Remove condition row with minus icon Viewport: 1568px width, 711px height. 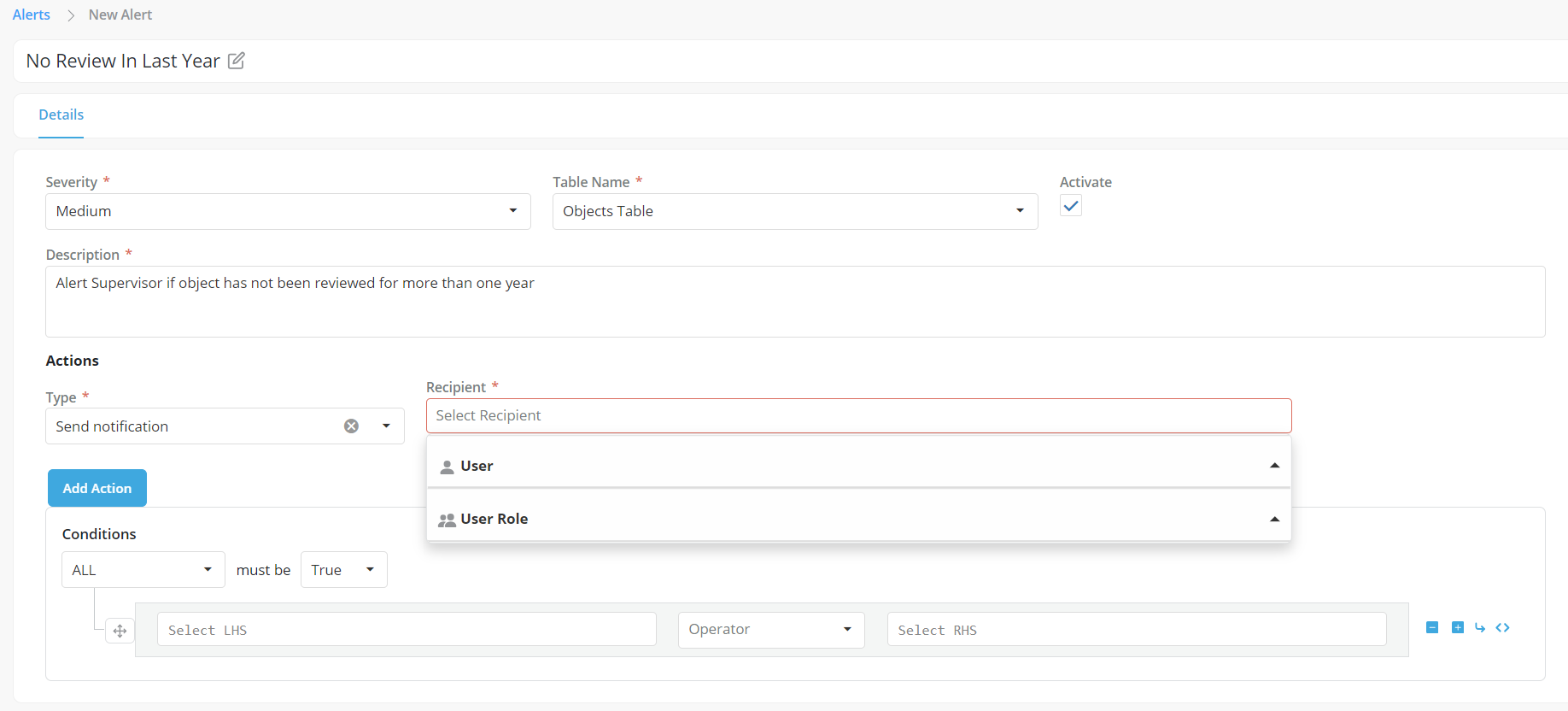click(x=1432, y=628)
